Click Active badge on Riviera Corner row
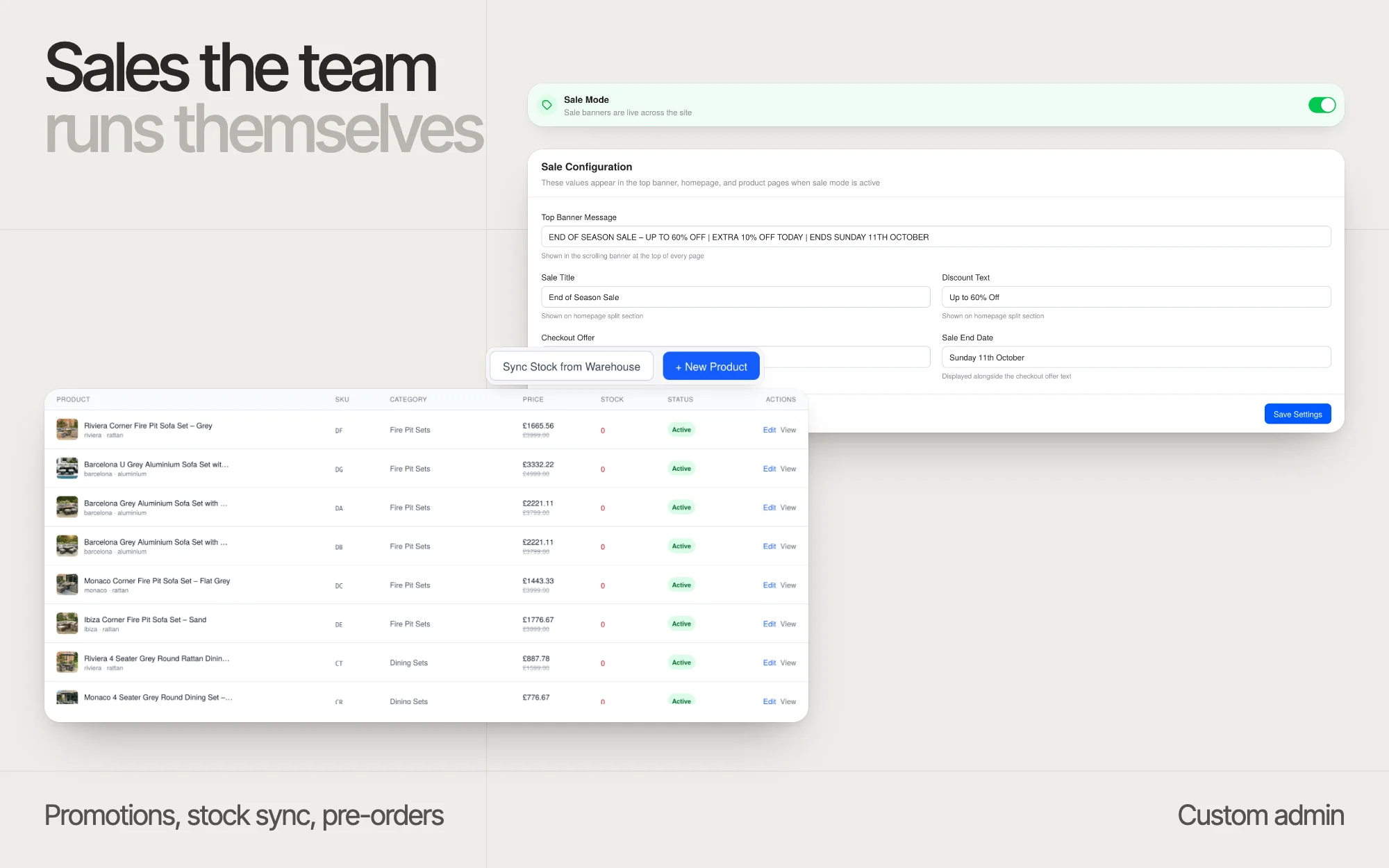The width and height of the screenshot is (1389, 868). tap(681, 430)
